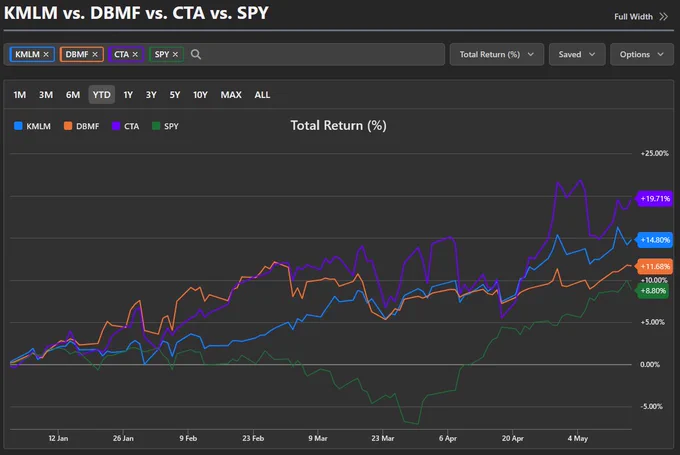680x455 pixels.
Task: Remove the CTA ticker tag
Action: [x=135, y=54]
